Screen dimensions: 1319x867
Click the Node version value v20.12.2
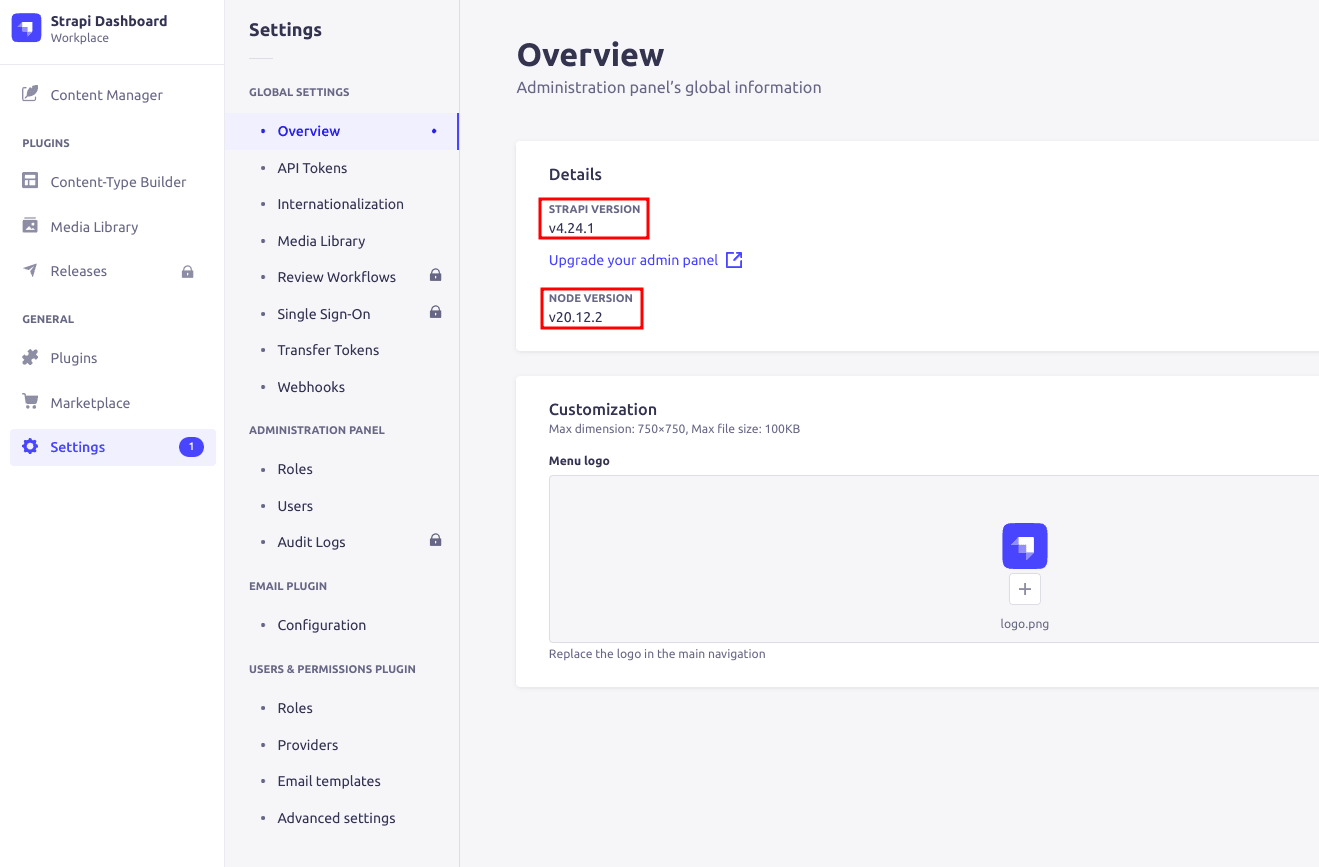point(576,317)
